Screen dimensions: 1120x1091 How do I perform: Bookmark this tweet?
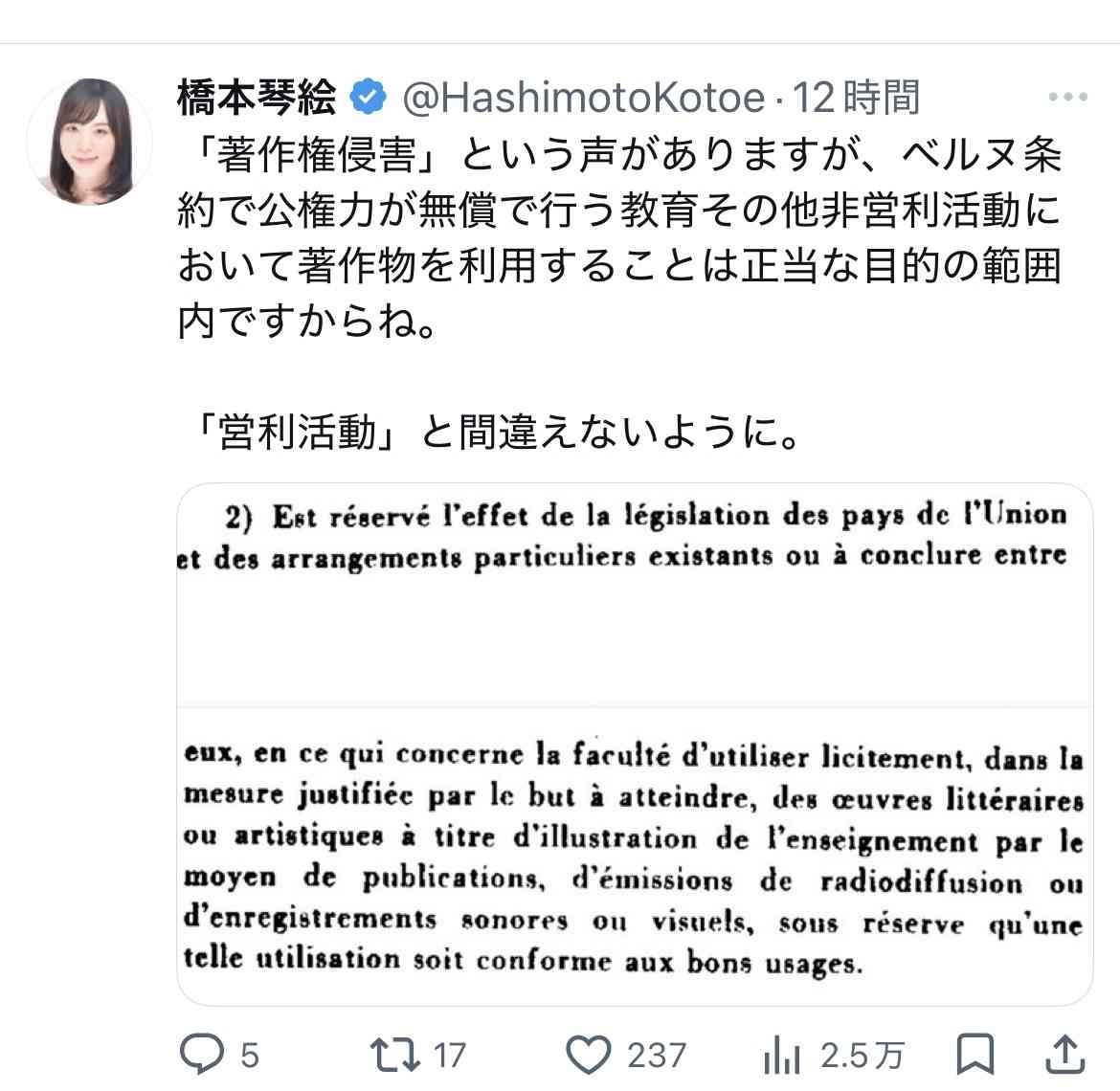tap(975, 1054)
